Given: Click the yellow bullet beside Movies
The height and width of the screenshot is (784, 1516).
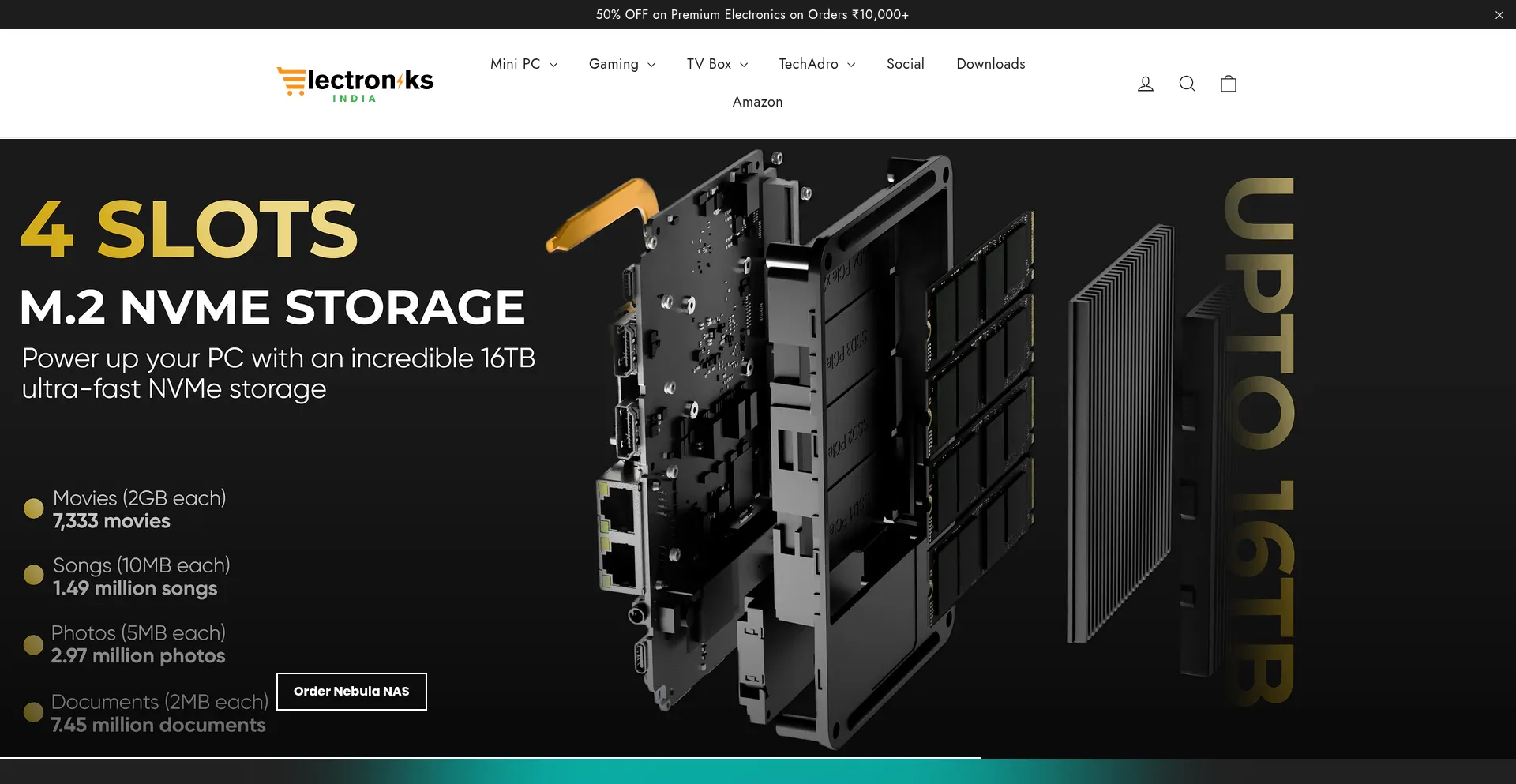Looking at the screenshot, I should point(34,508).
